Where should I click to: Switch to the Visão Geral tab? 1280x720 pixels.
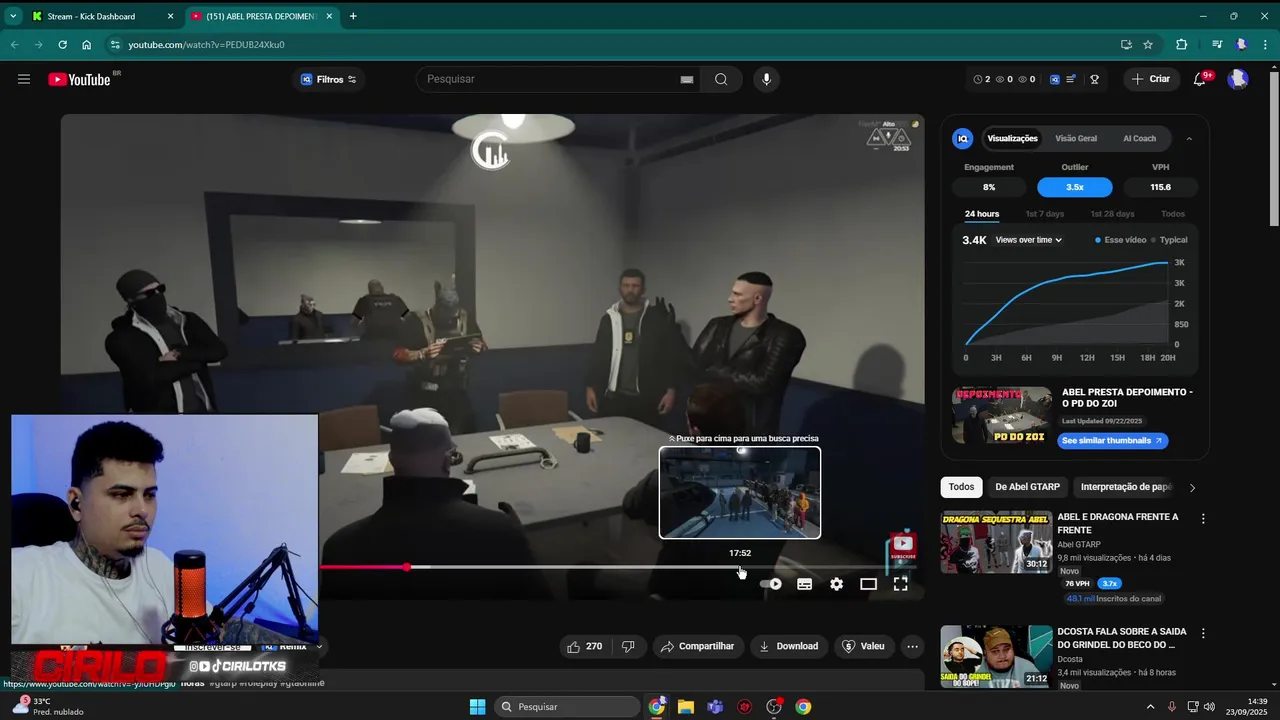1076,138
